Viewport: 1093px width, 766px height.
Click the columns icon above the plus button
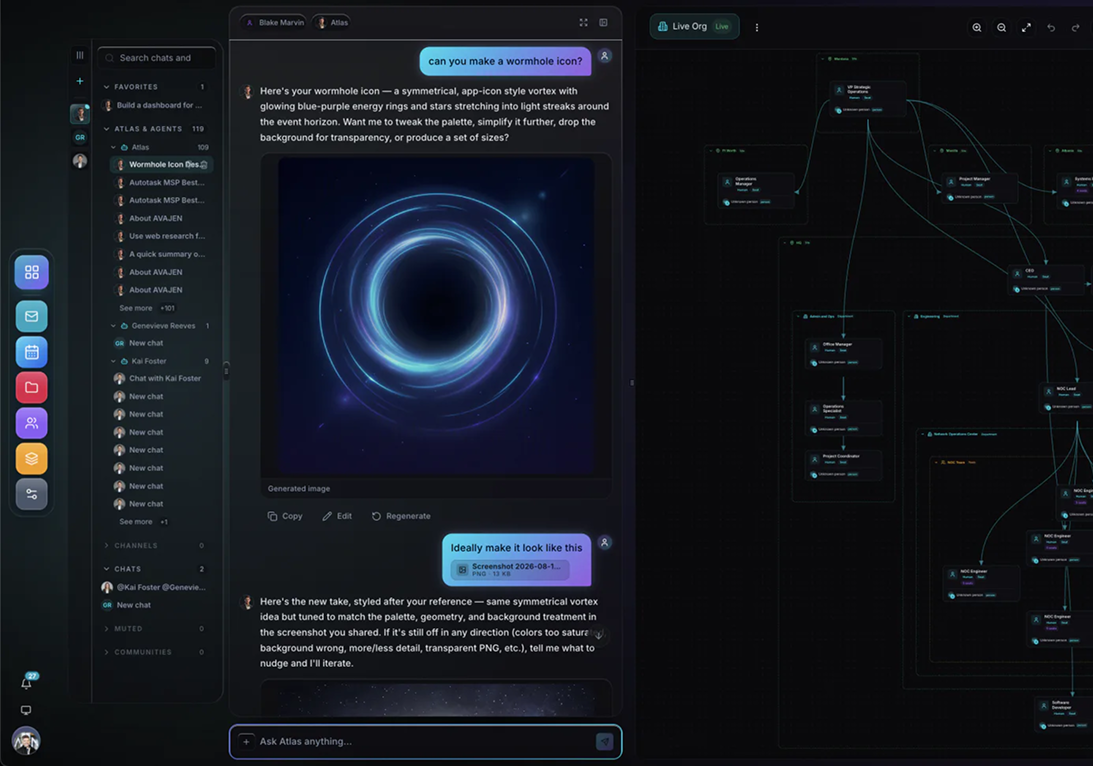79,55
